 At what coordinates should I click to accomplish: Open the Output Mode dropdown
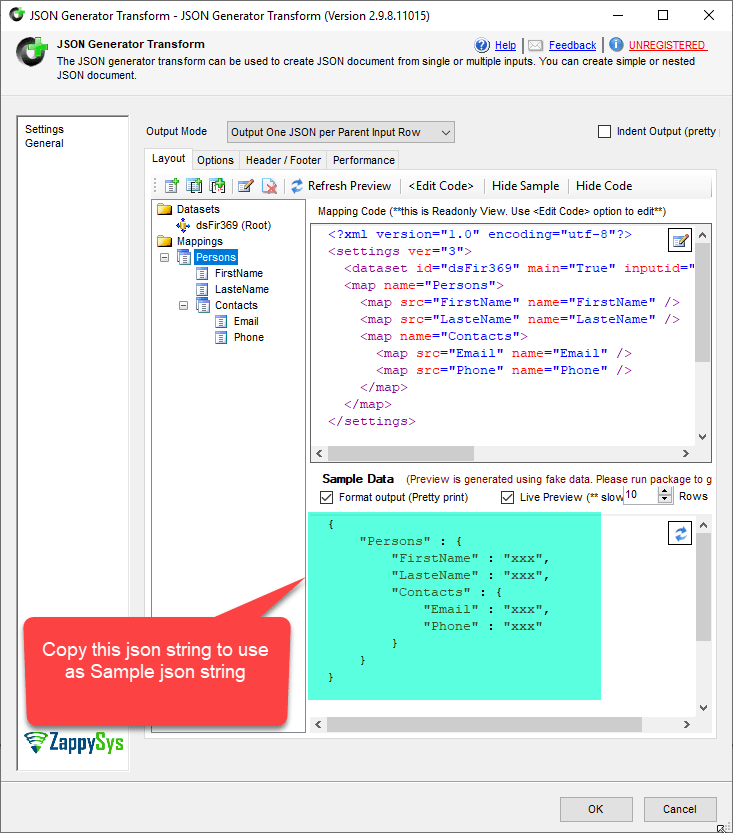pos(340,132)
